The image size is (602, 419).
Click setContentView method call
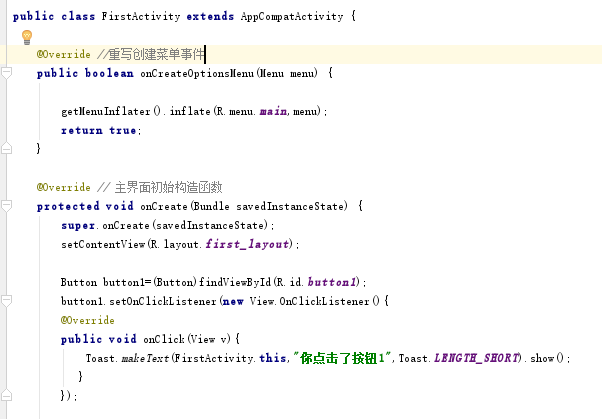pyautogui.click(x=103, y=244)
